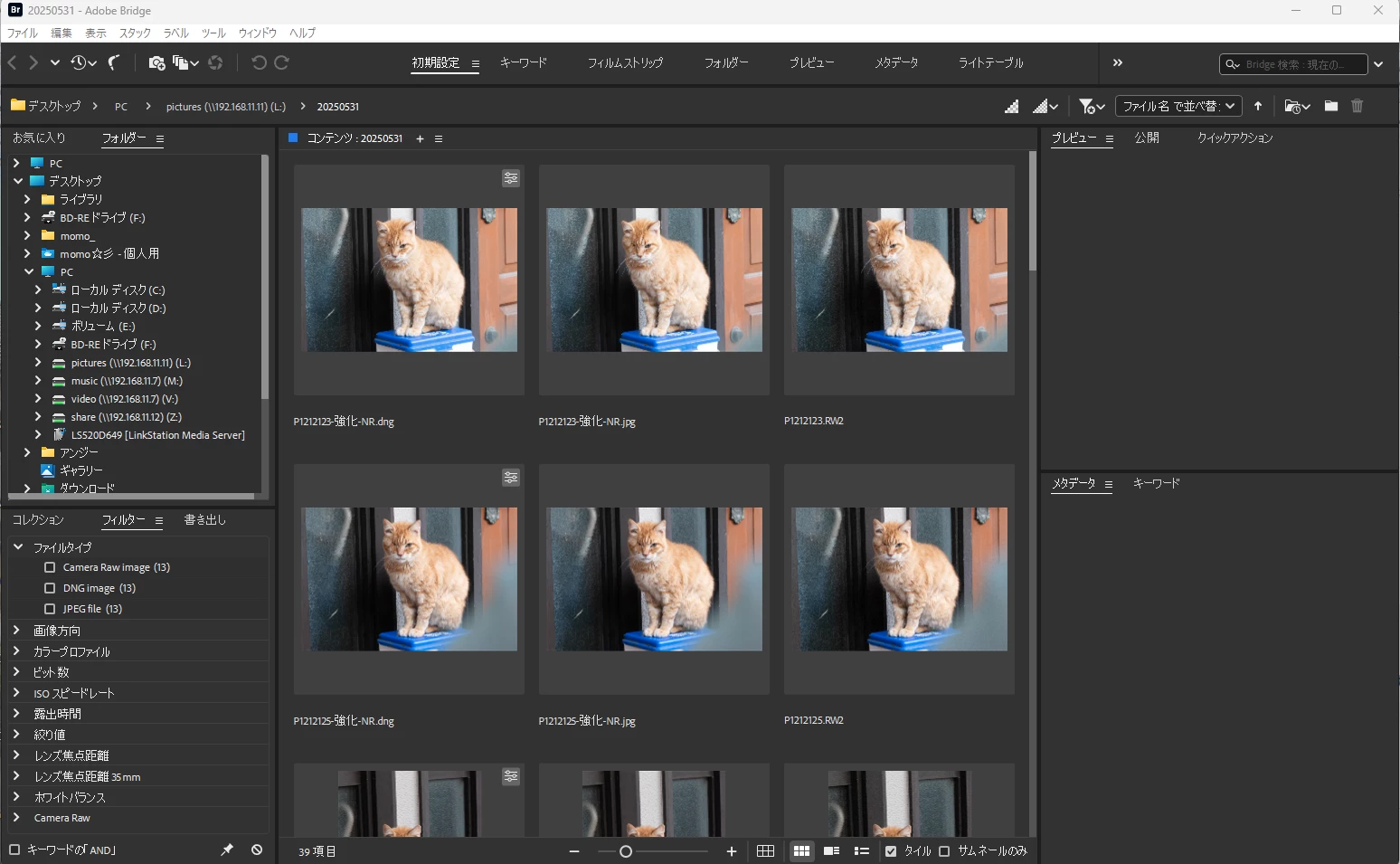Clear filter with the circle-slash icon
1400x864 pixels.
[x=257, y=850]
